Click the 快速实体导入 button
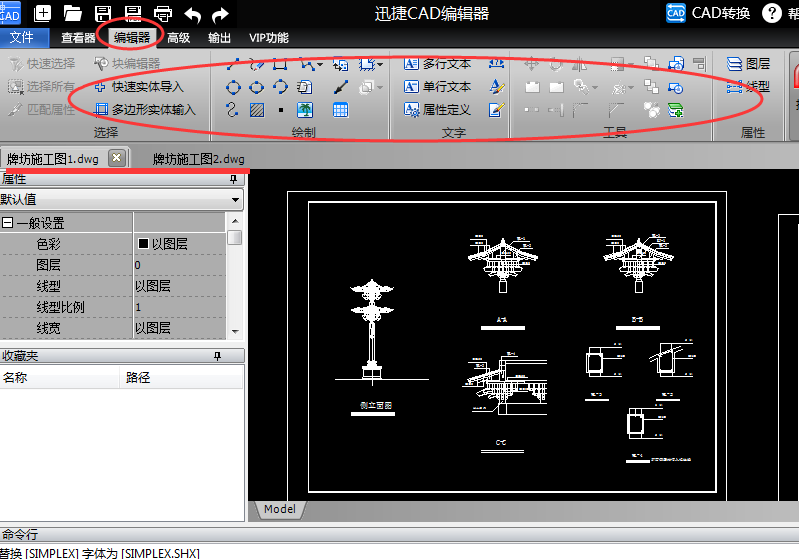Image resolution: width=799 pixels, height=559 pixels. click(139, 87)
